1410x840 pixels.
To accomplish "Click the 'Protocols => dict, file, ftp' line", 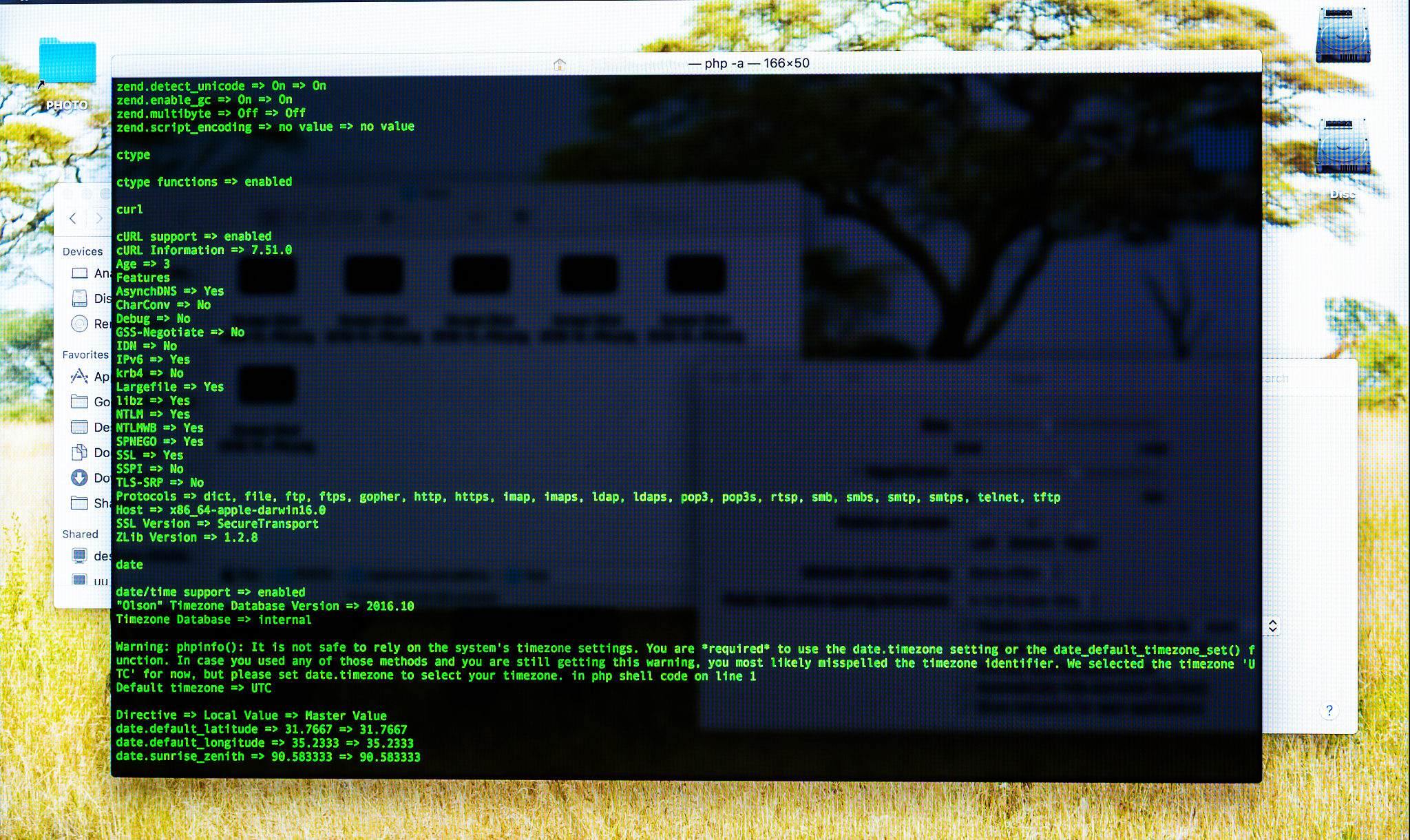I will click(588, 496).
